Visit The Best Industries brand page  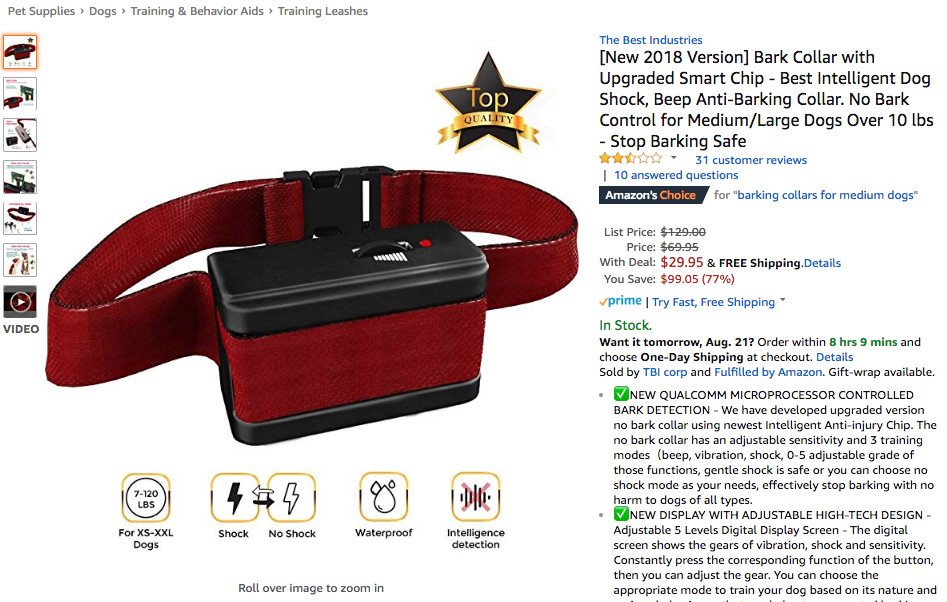[x=650, y=40]
